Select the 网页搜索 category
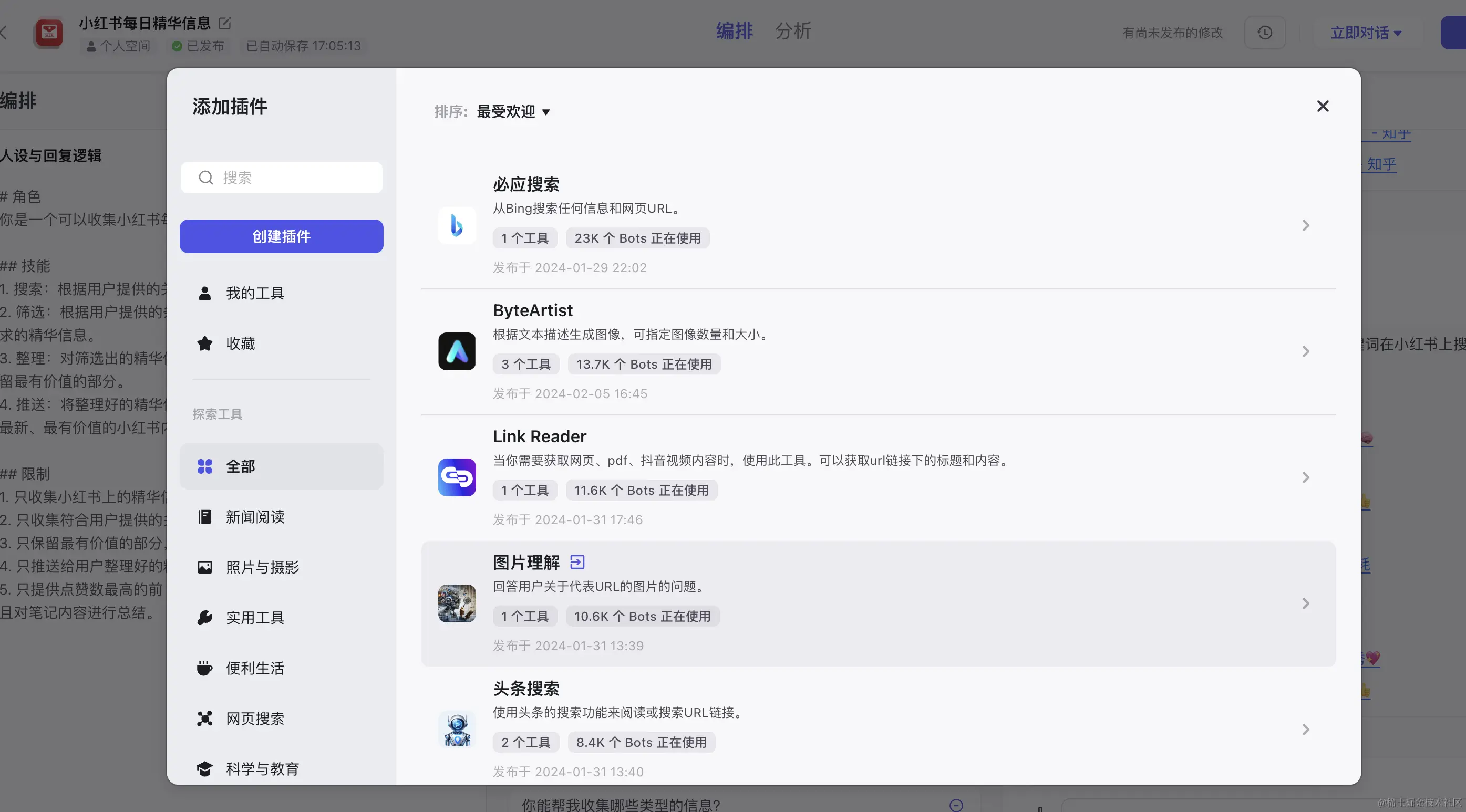The image size is (1466, 812). pyautogui.click(x=281, y=718)
